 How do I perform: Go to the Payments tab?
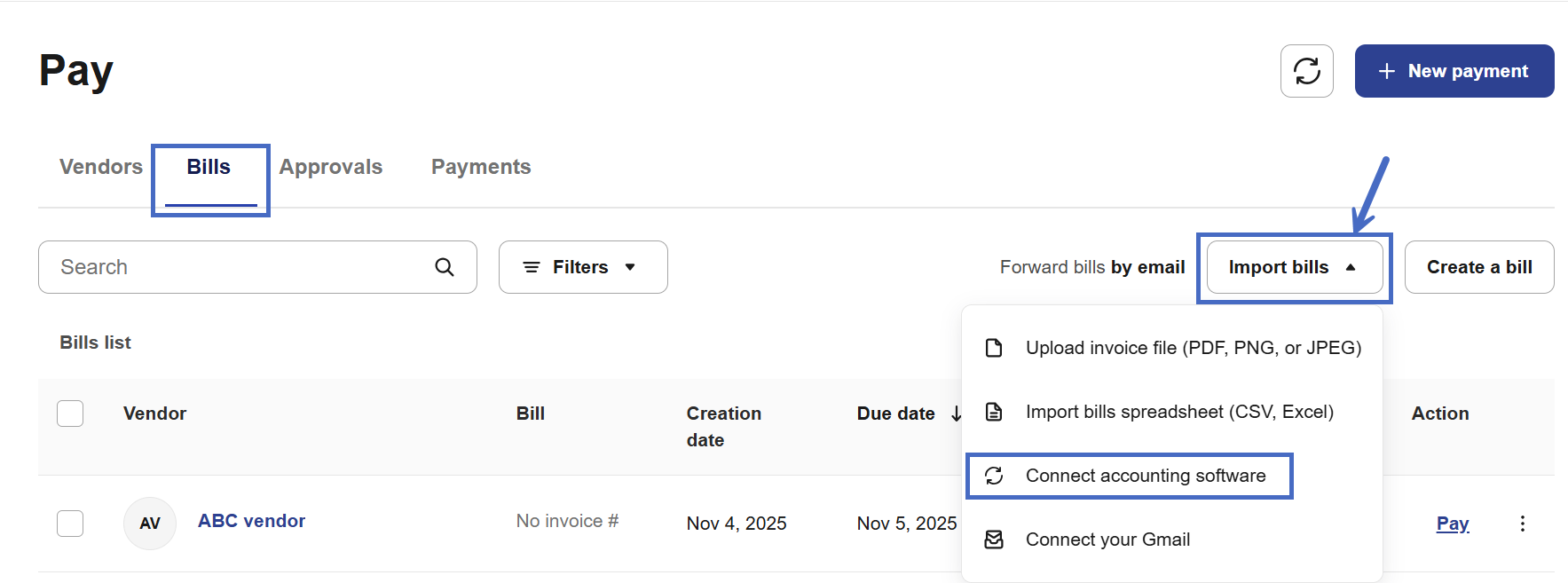[481, 167]
